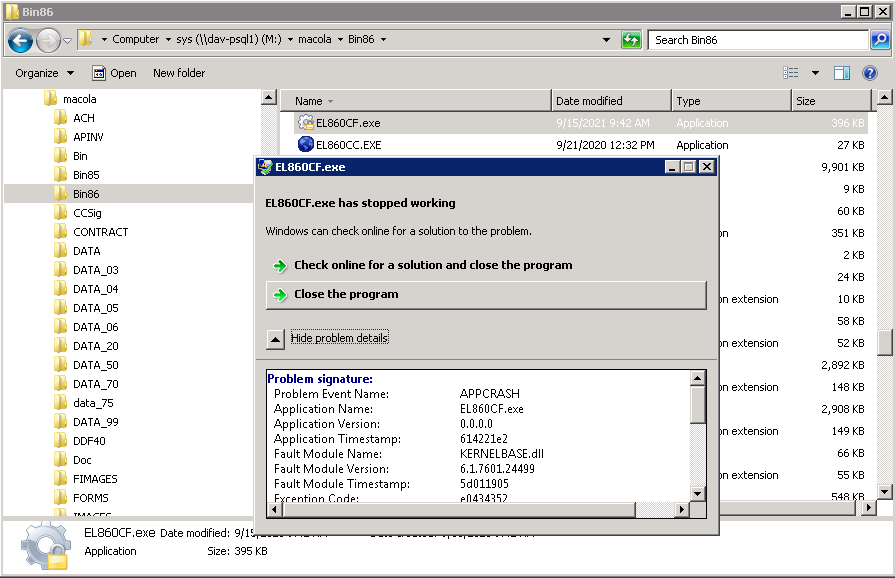Click the EL860CF.exe application icon in list
Viewport: 895px width, 578px height.
pyautogui.click(x=306, y=122)
